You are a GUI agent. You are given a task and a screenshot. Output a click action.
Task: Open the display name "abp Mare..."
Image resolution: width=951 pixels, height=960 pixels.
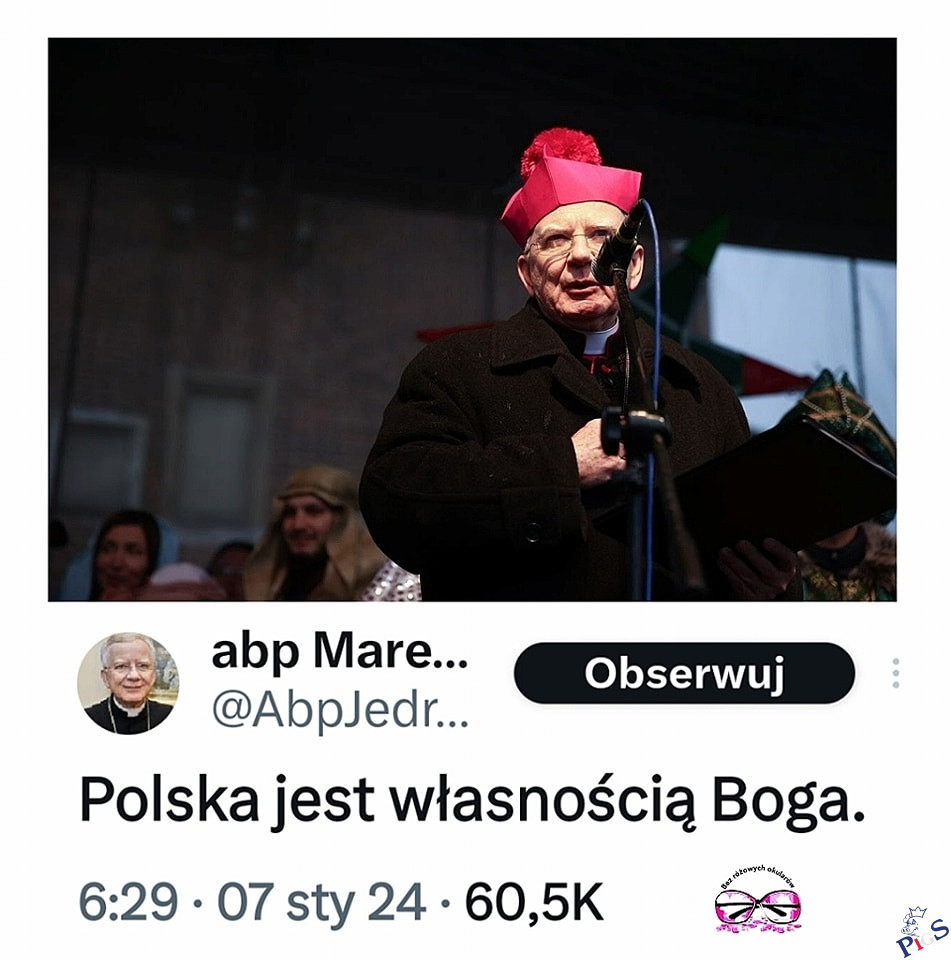point(340,653)
